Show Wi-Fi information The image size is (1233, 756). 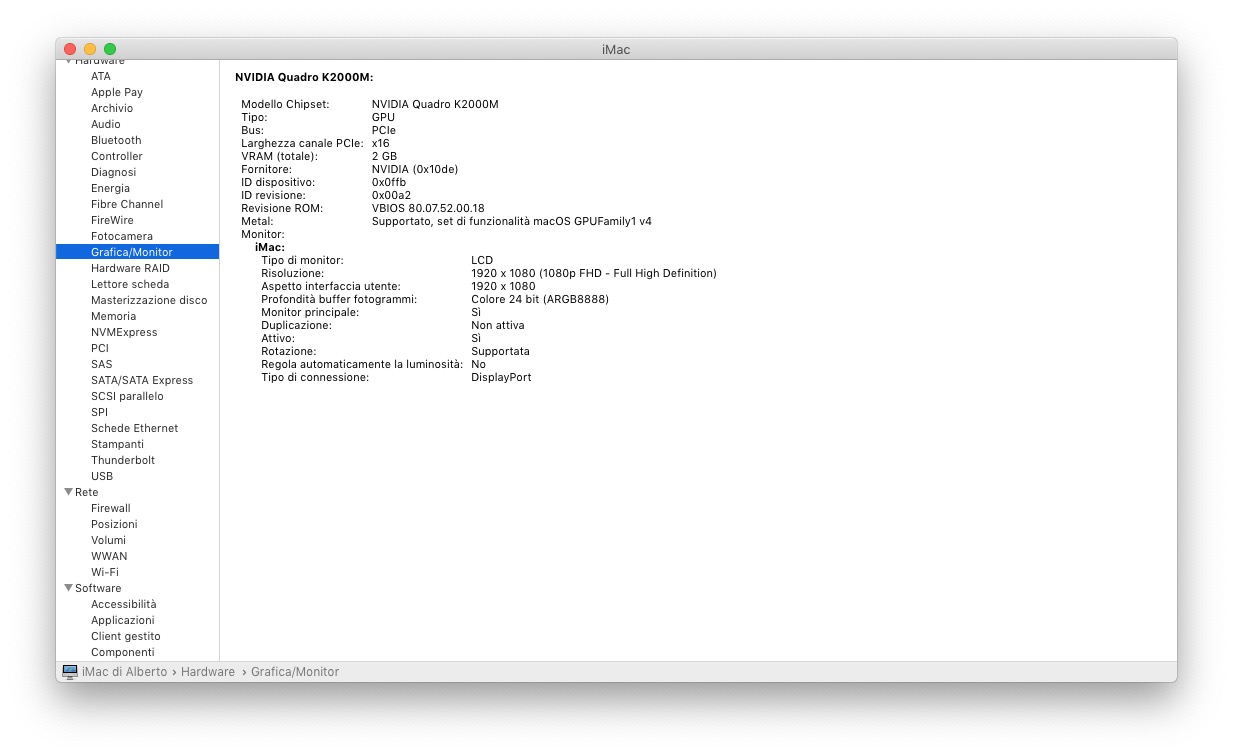coord(105,572)
